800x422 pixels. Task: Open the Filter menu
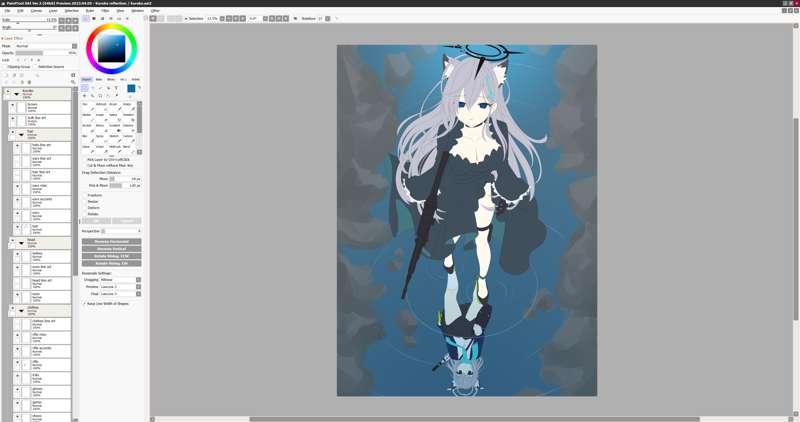pyautogui.click(x=105, y=10)
